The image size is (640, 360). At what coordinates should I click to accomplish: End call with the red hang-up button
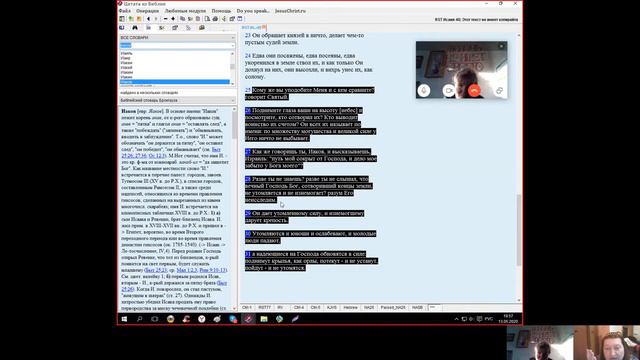(474, 91)
